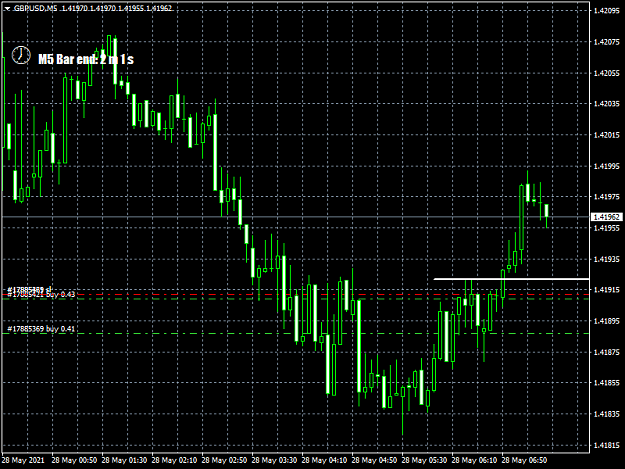The image size is (625, 469).
Task: Click the current price tag 1.41962
Action: (x=607, y=217)
